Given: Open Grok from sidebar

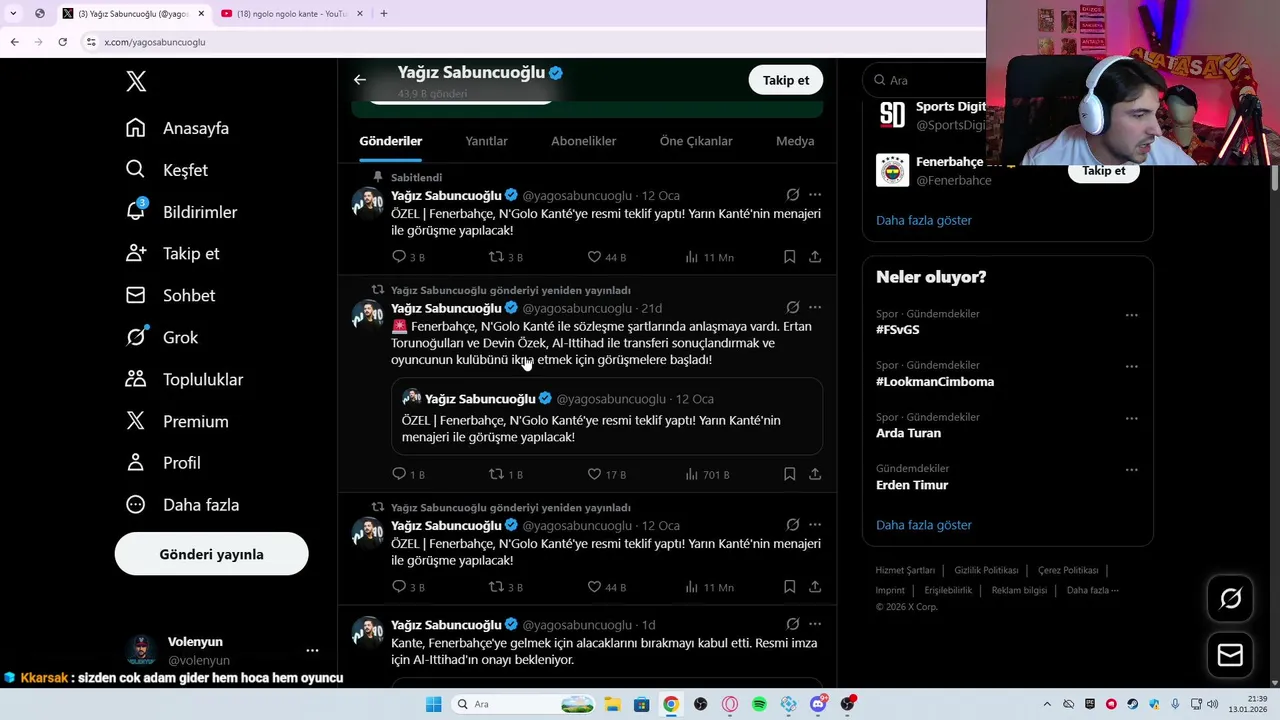Looking at the screenshot, I should click(161, 338).
